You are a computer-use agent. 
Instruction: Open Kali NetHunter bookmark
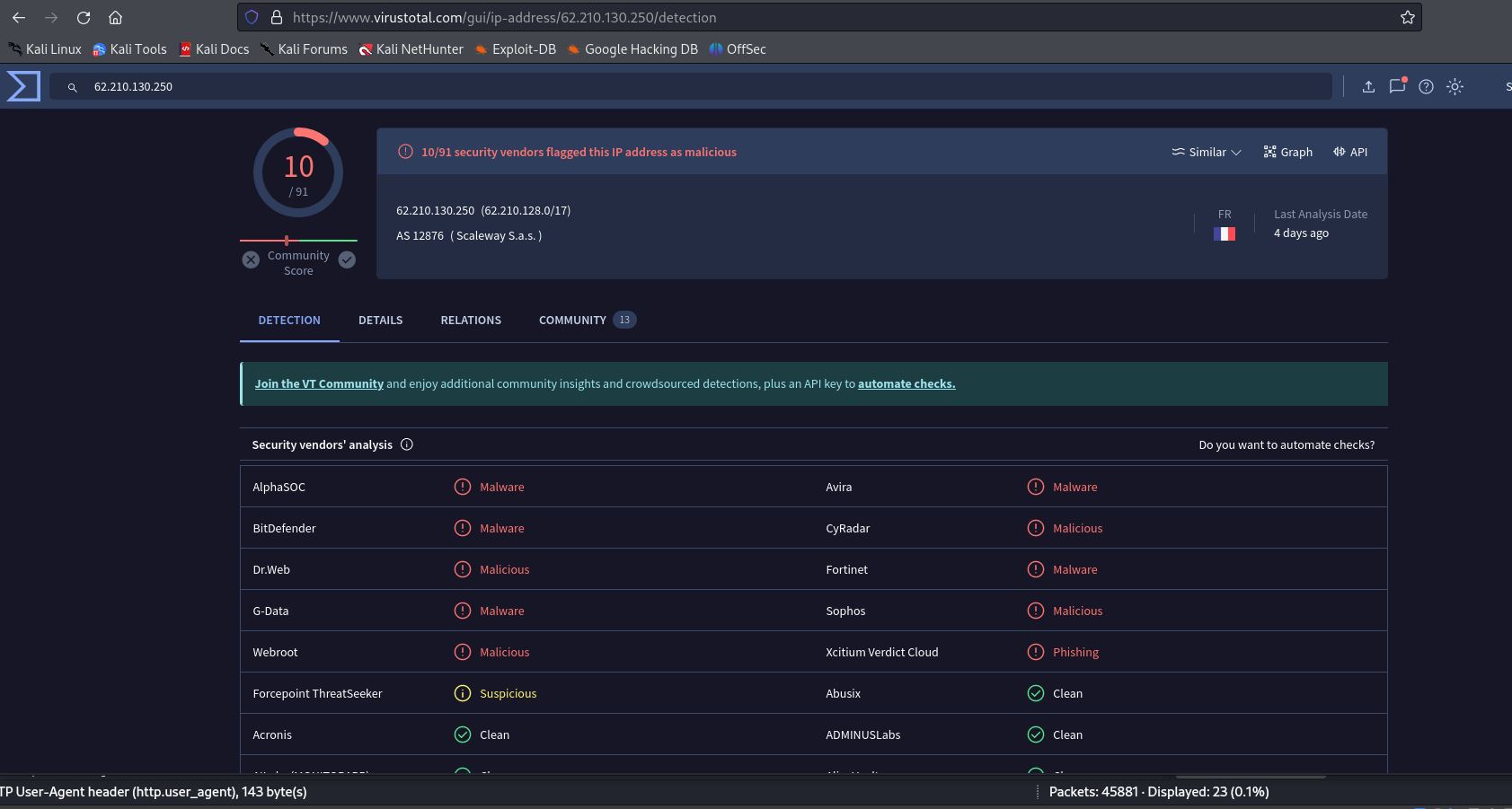pos(411,49)
